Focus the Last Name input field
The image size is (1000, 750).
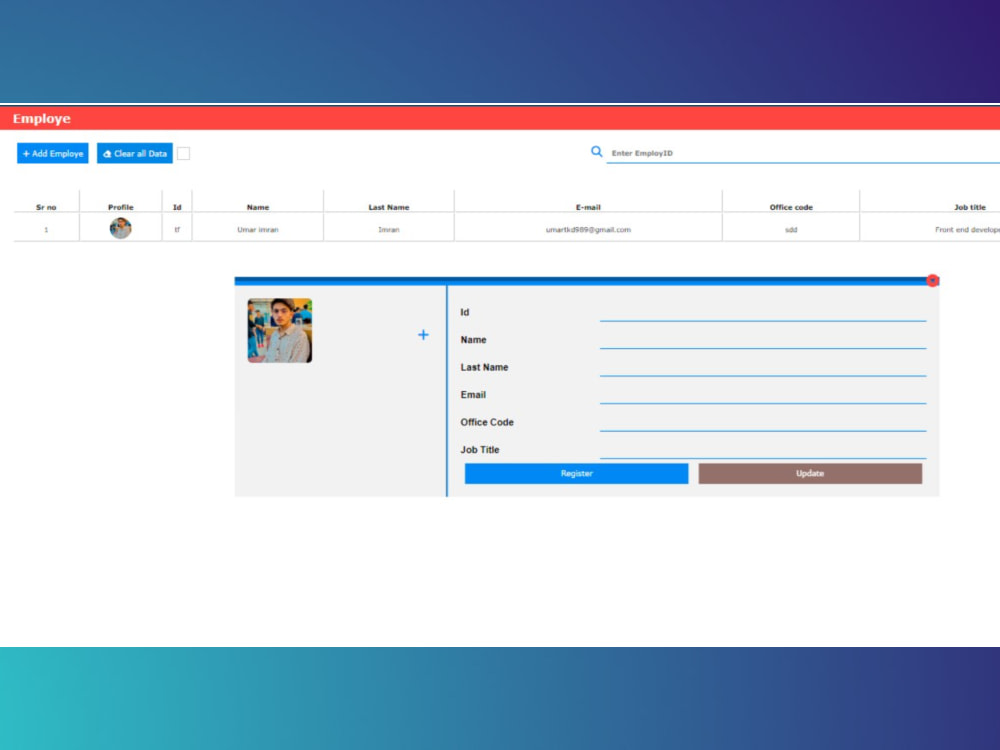(763, 367)
